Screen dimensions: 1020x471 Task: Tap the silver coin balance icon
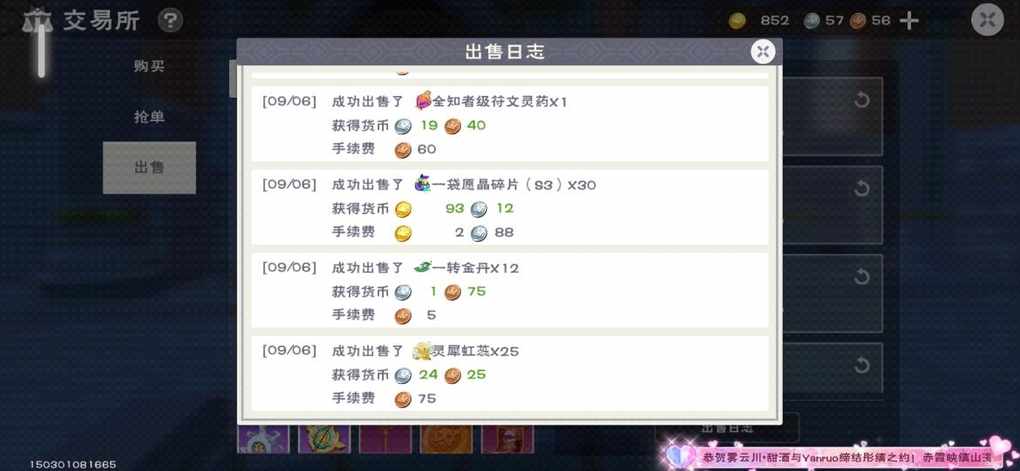tap(811, 21)
